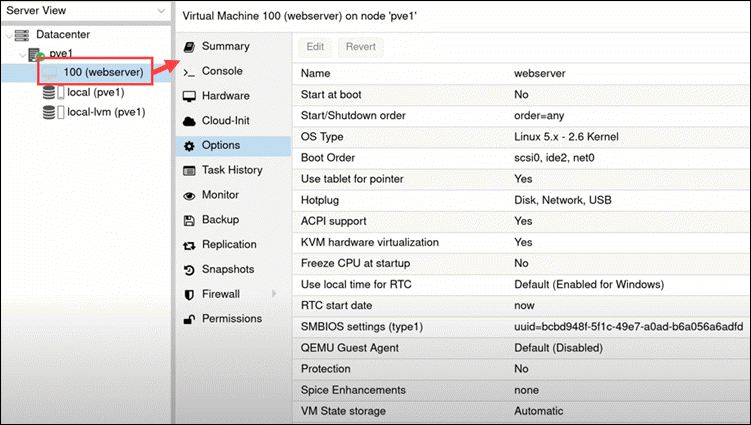Viewport: 751px width, 425px height.
Task: Click the 'scsi0, ide2, net0' boot order value
Action: point(554,158)
